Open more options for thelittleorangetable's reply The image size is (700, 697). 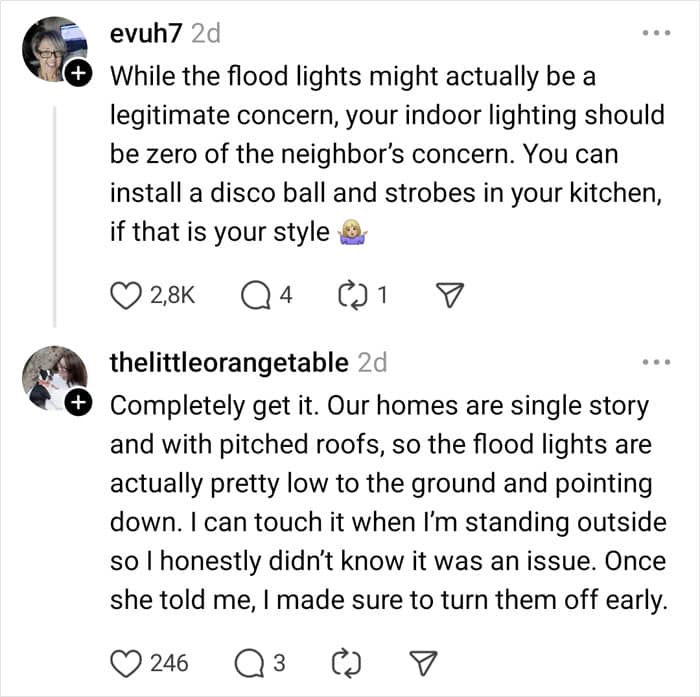pyautogui.click(x=656, y=362)
